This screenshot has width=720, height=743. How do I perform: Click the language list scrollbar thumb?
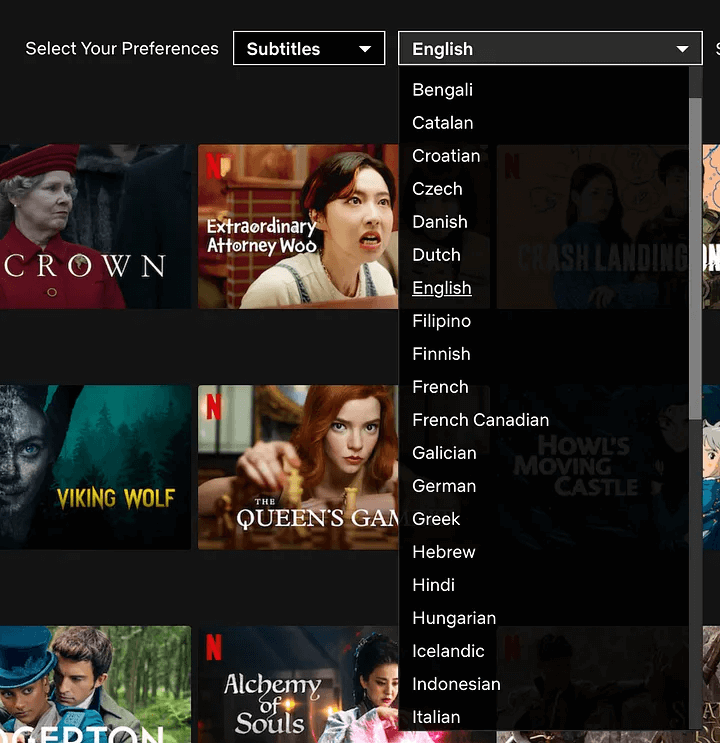point(695,259)
